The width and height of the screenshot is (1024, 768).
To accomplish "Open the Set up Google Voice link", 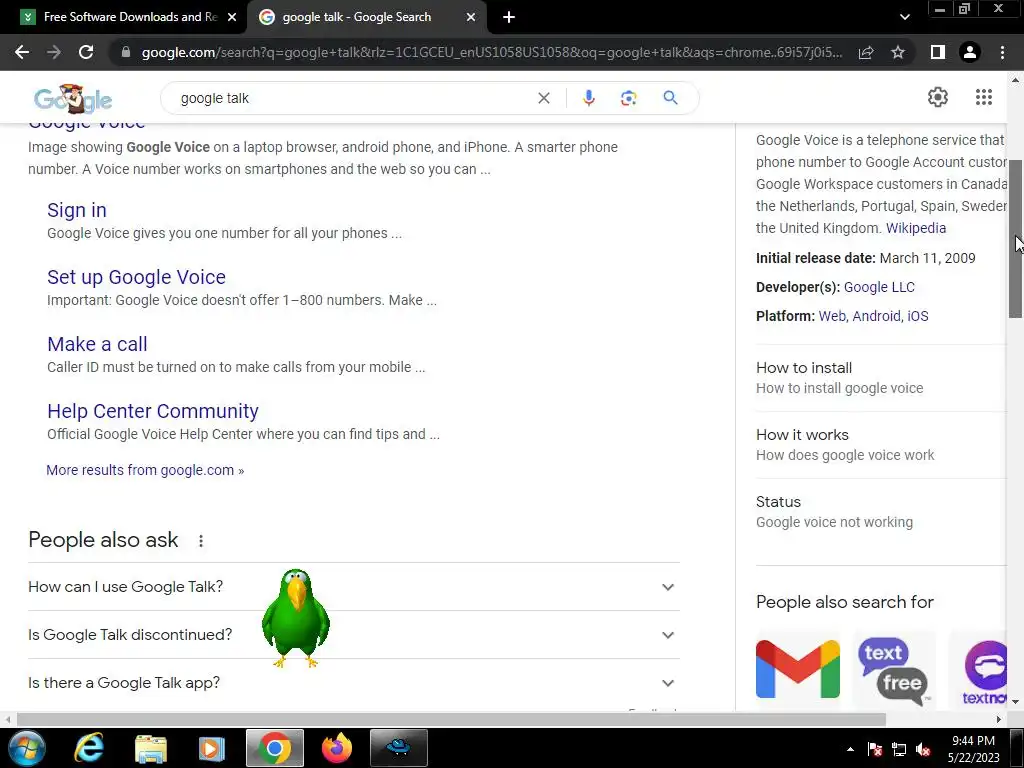I will click(x=136, y=277).
